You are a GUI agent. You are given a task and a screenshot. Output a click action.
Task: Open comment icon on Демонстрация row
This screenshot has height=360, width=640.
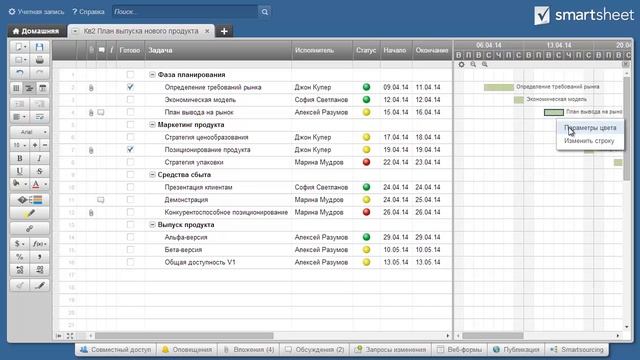click(x=100, y=200)
